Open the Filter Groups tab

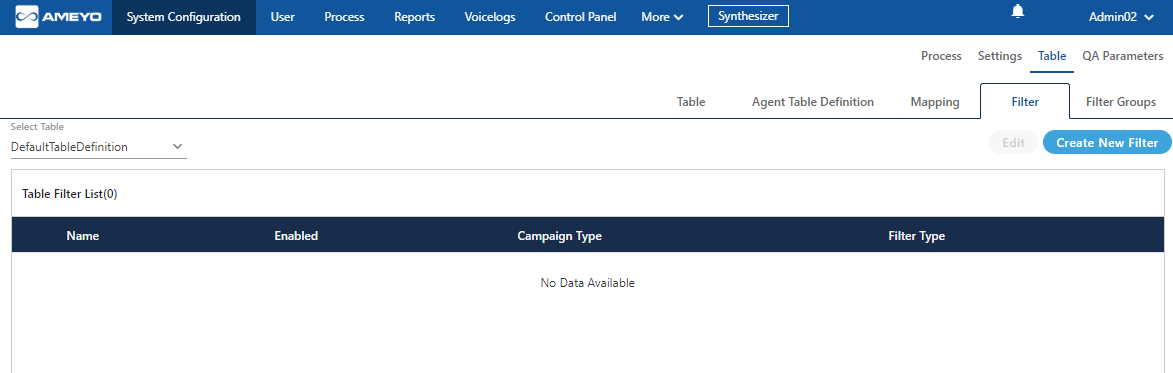1121,102
